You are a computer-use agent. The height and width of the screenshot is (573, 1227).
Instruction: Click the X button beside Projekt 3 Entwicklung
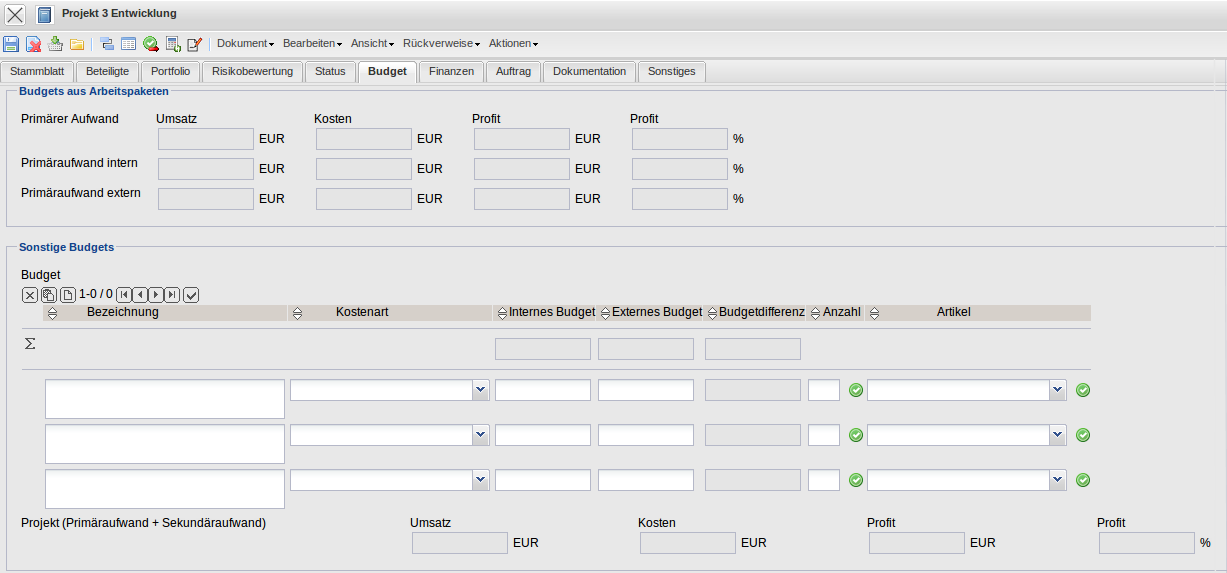[16, 14]
